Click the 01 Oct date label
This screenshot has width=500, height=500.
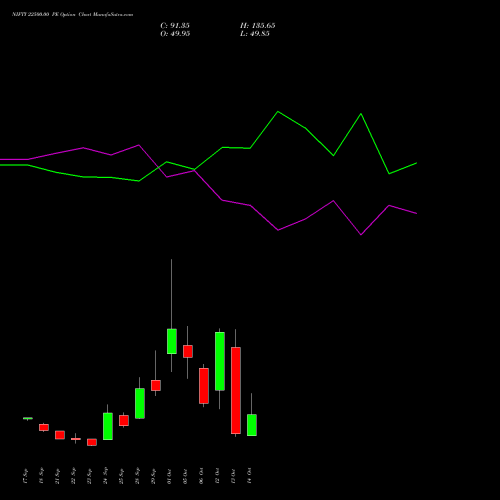tap(169, 476)
